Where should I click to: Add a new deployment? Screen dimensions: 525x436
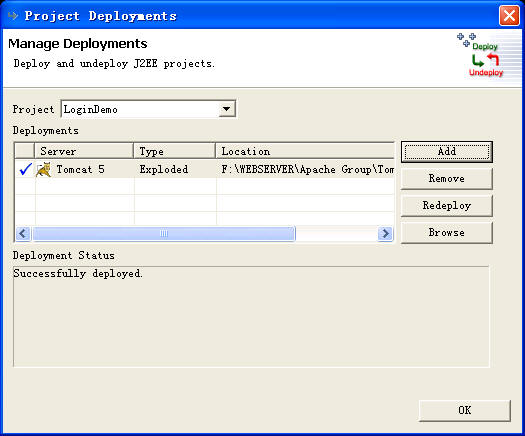pos(447,152)
